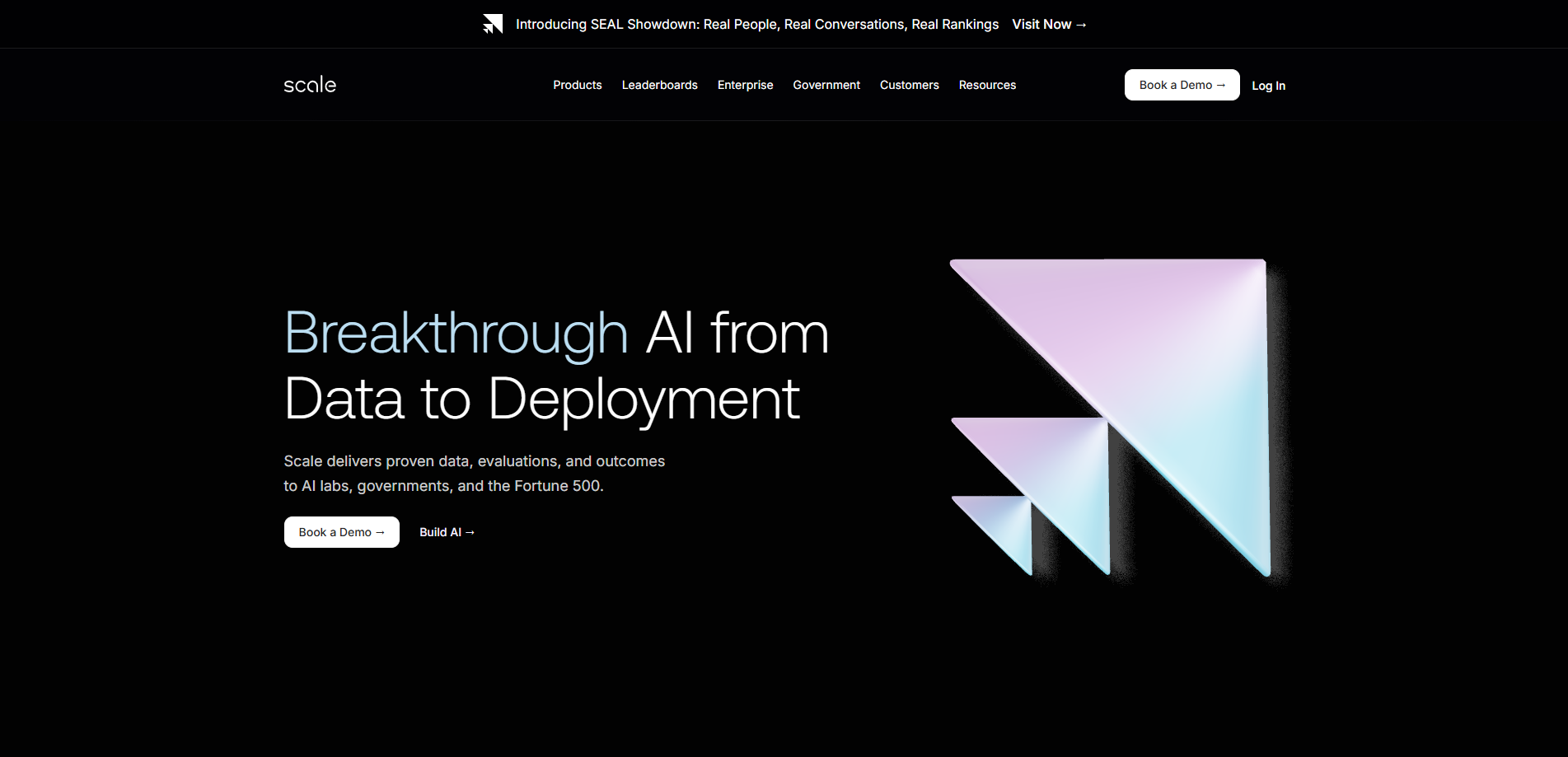The image size is (1568, 757).
Task: Click the SEAL Showdown announcement text
Action: (756, 25)
